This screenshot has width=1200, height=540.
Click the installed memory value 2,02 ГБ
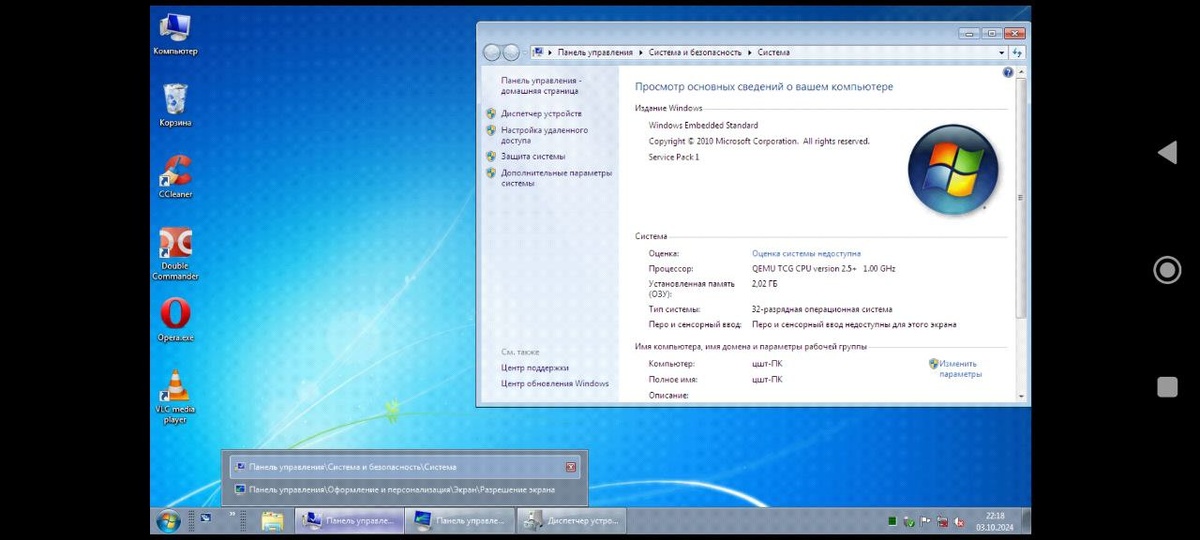click(x=764, y=284)
